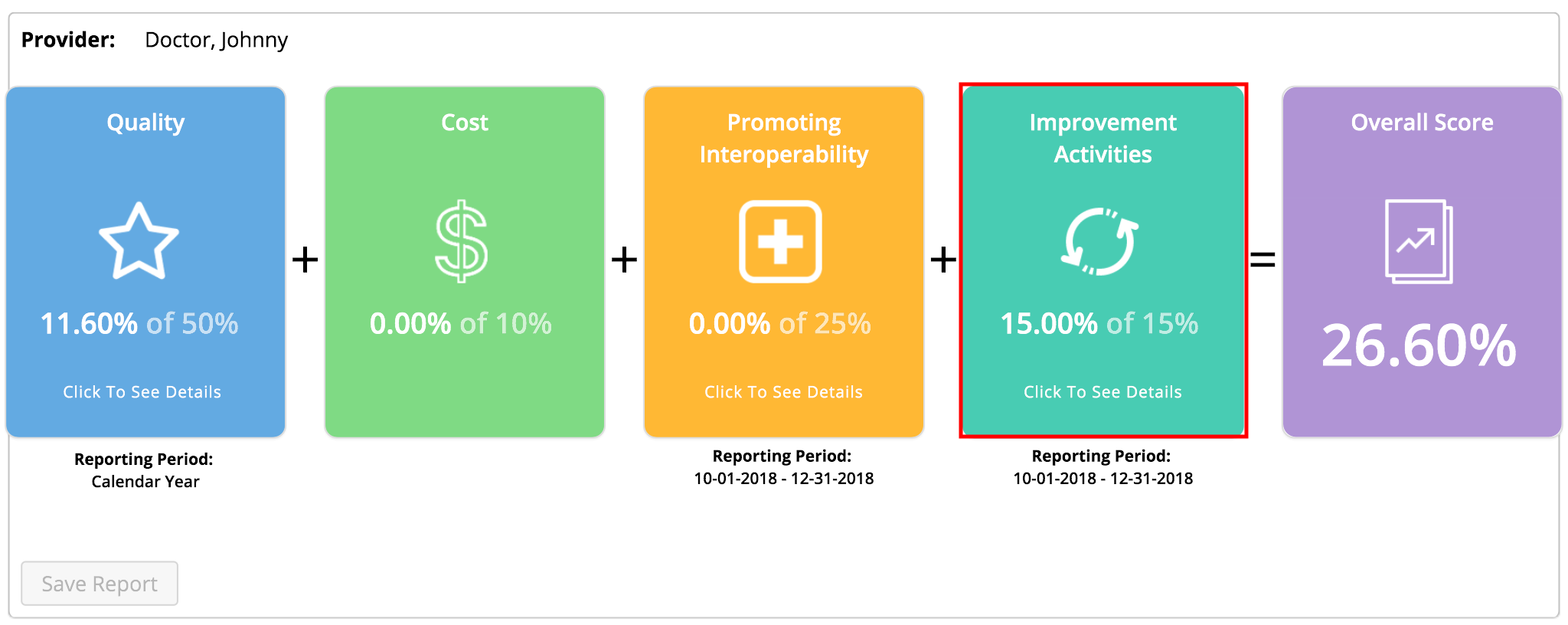The image size is (1568, 625).
Task: Select the Cost card title
Action: [x=465, y=123]
